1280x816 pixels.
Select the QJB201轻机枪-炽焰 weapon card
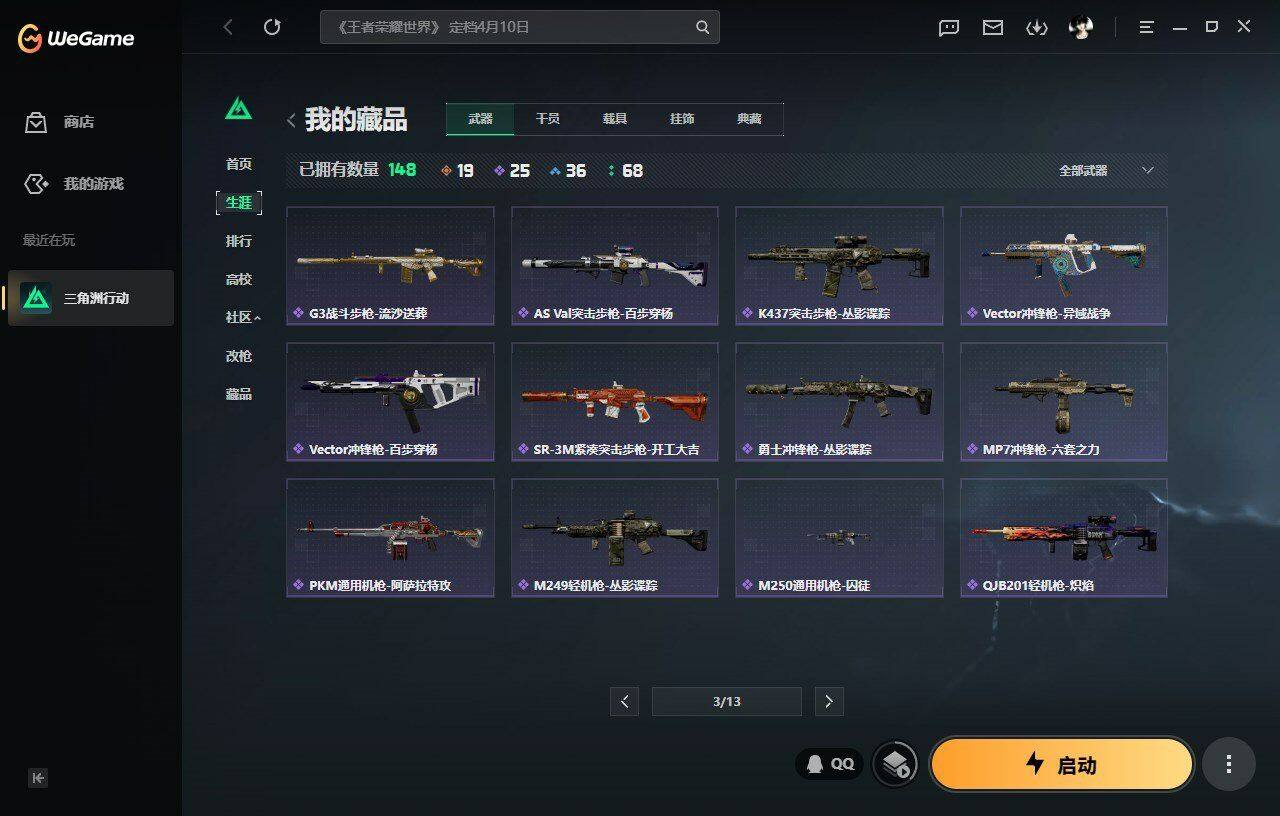pyautogui.click(x=1064, y=537)
